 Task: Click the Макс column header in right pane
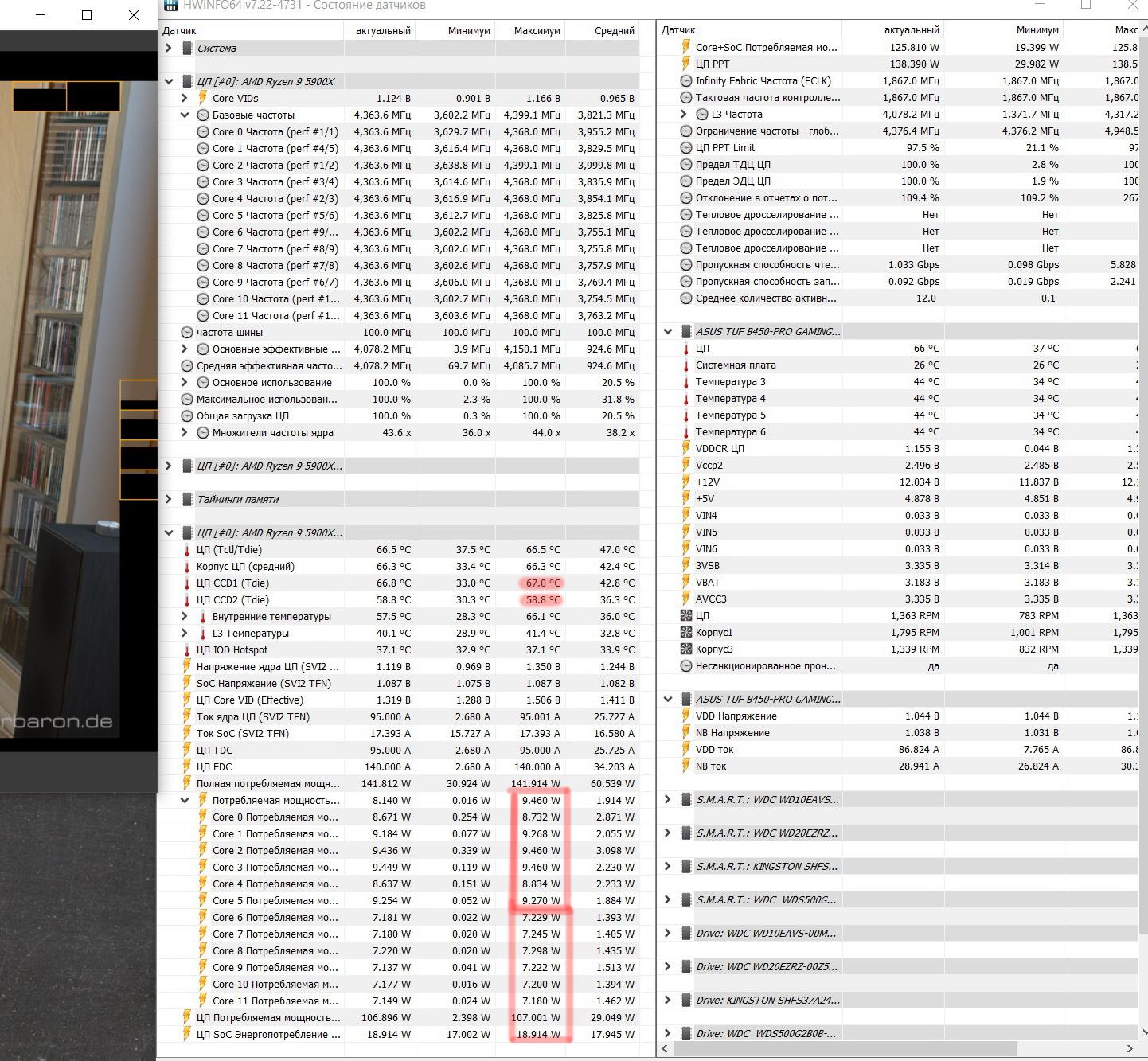[x=1103, y=30]
